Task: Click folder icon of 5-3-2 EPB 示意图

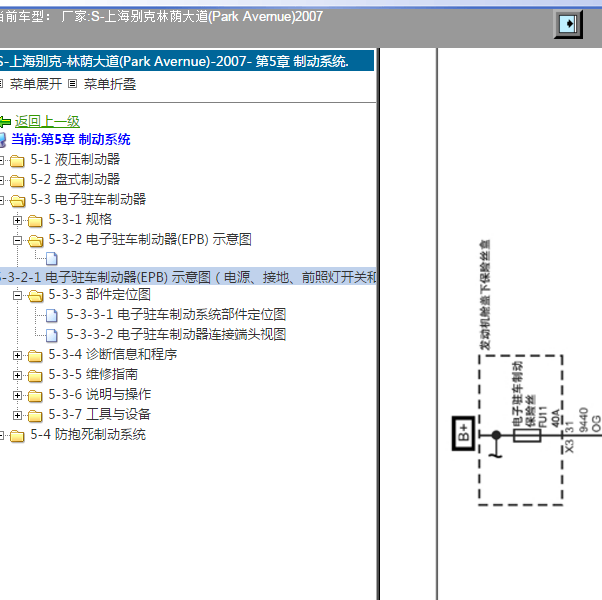Action: [35, 241]
